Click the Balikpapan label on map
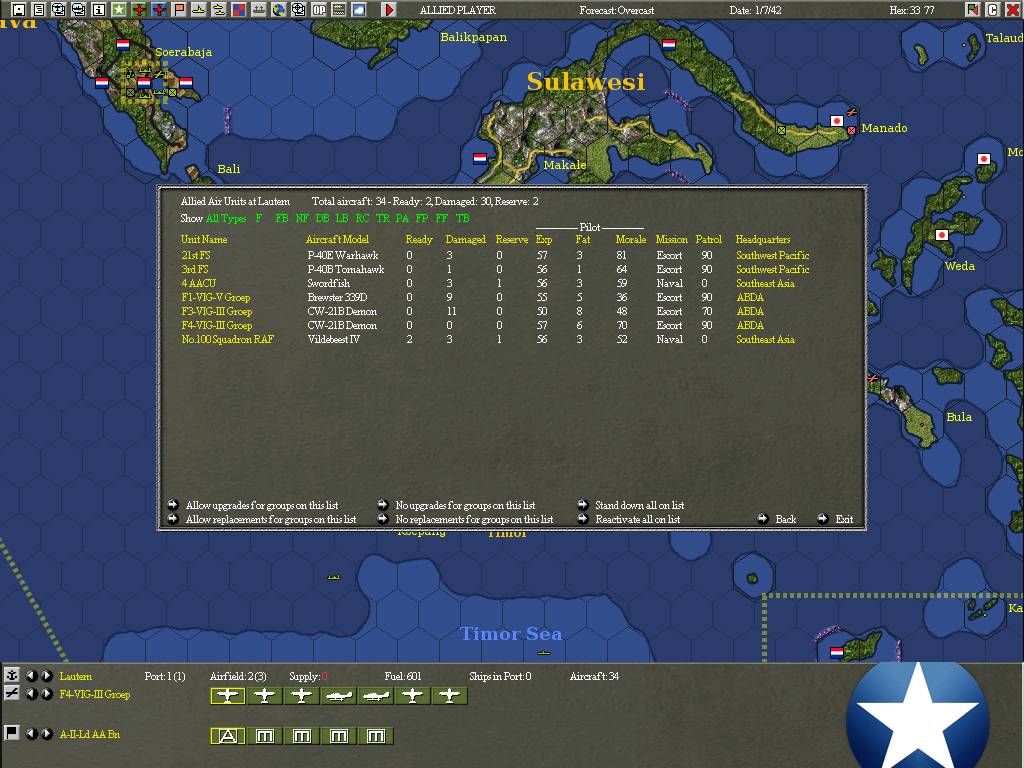1024x768 pixels. point(473,37)
